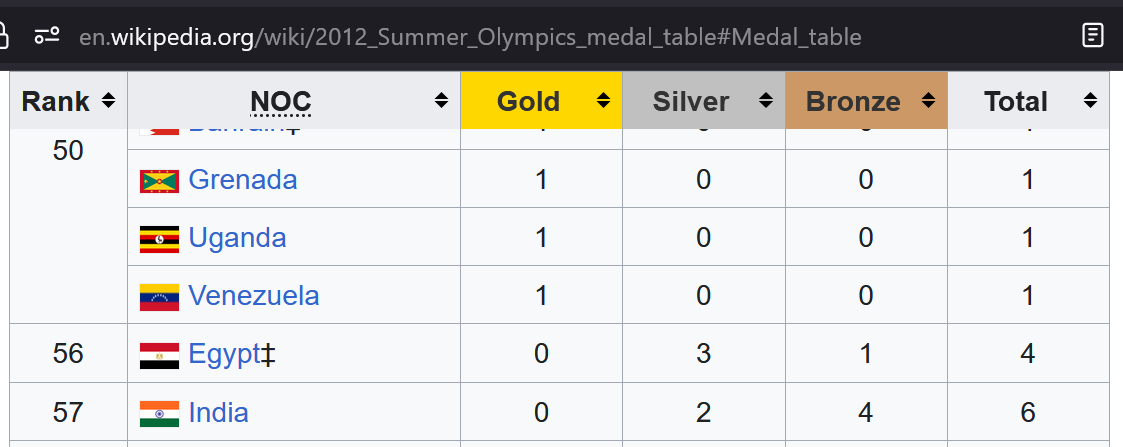This screenshot has height=447, width=1123.
Task: Sort table by Rank column arrows
Action: tap(108, 101)
